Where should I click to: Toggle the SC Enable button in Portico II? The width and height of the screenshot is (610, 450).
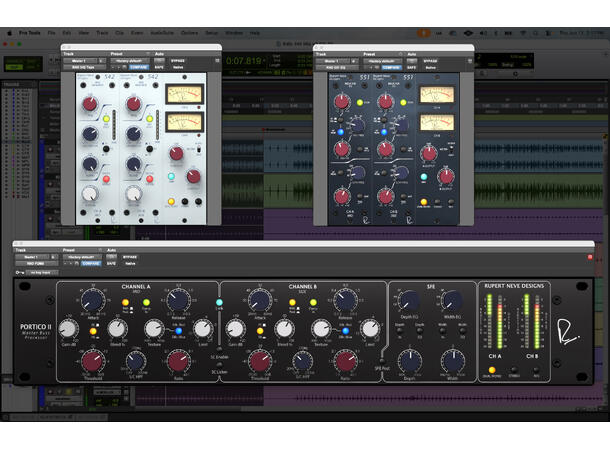[219, 350]
